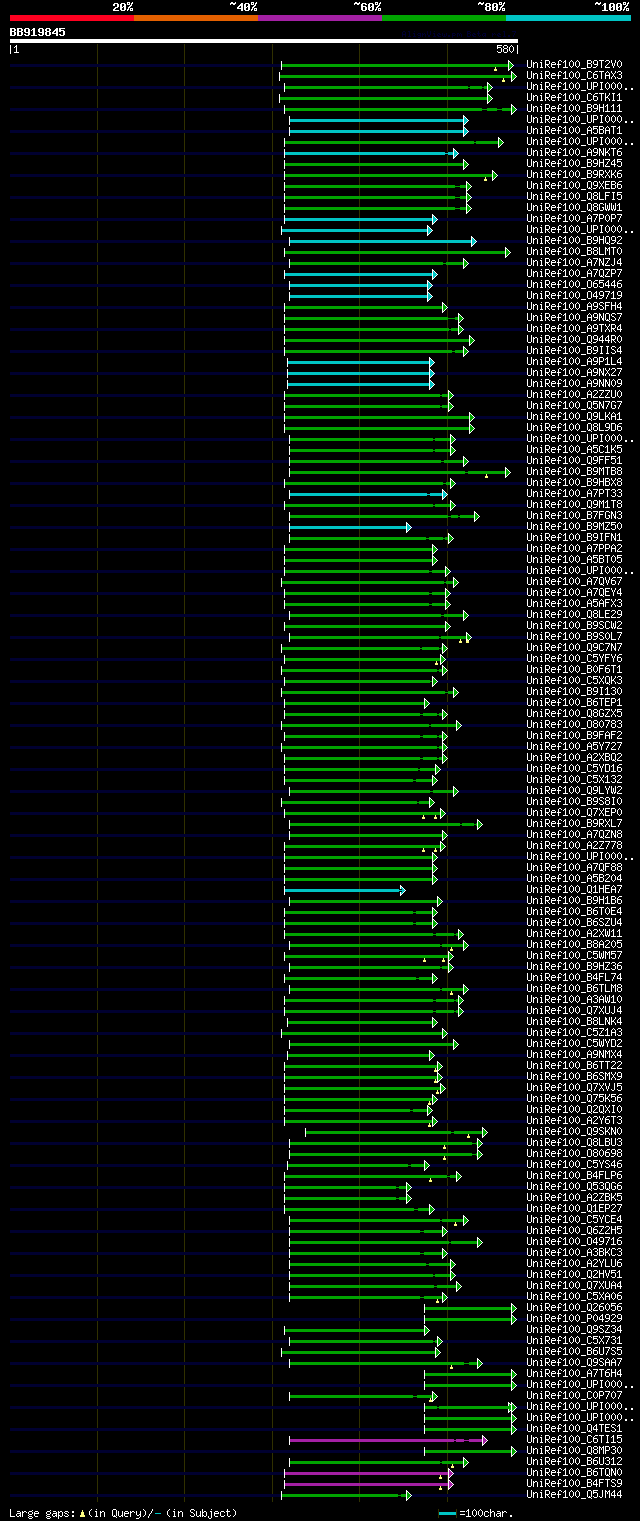Viewport: 640px width, 1521px height.
Task: Select hit label UniRef100_C5XQK3
Action: (574, 680)
